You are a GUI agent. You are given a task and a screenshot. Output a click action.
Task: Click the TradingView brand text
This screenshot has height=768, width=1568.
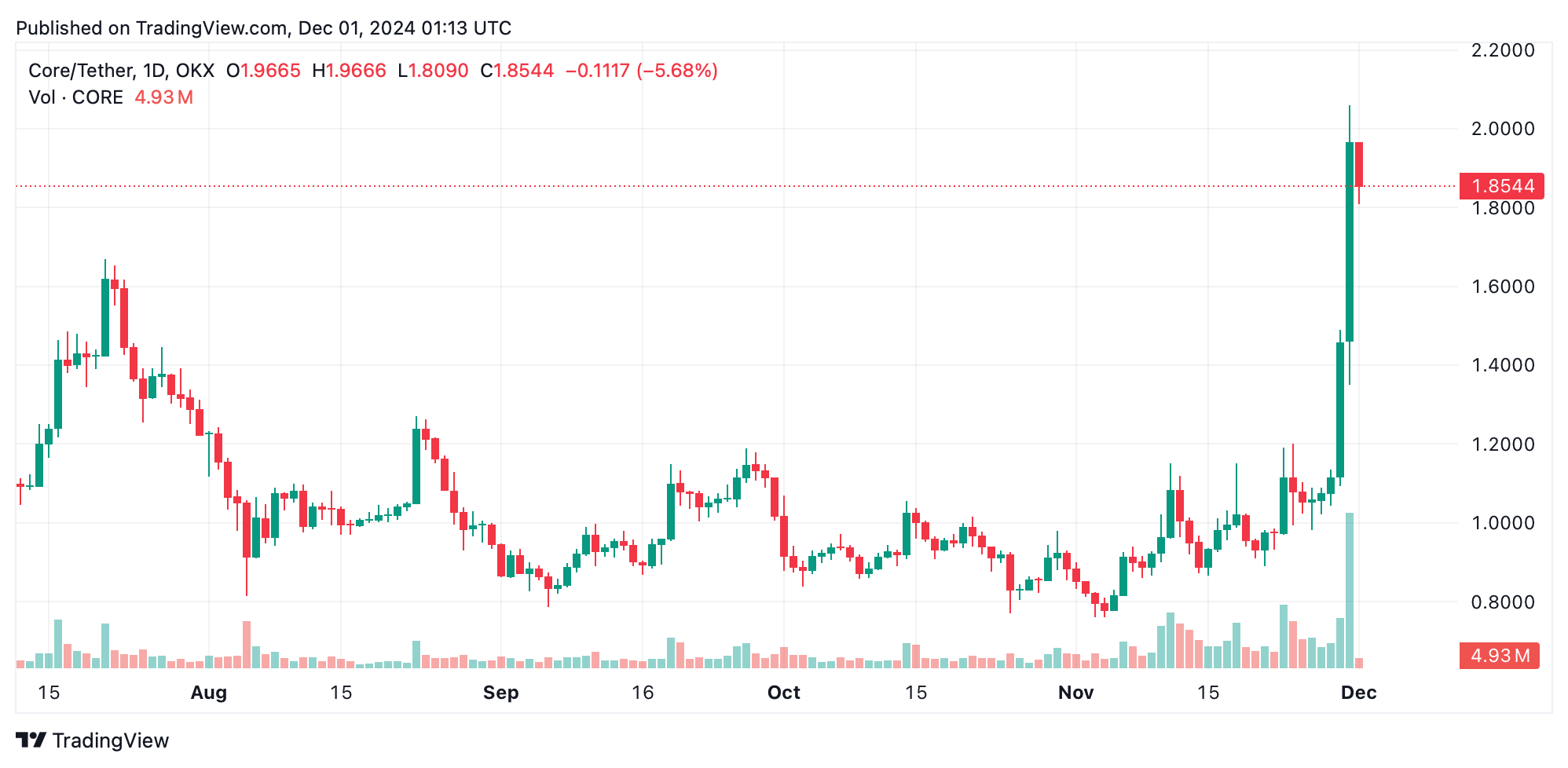click(111, 741)
